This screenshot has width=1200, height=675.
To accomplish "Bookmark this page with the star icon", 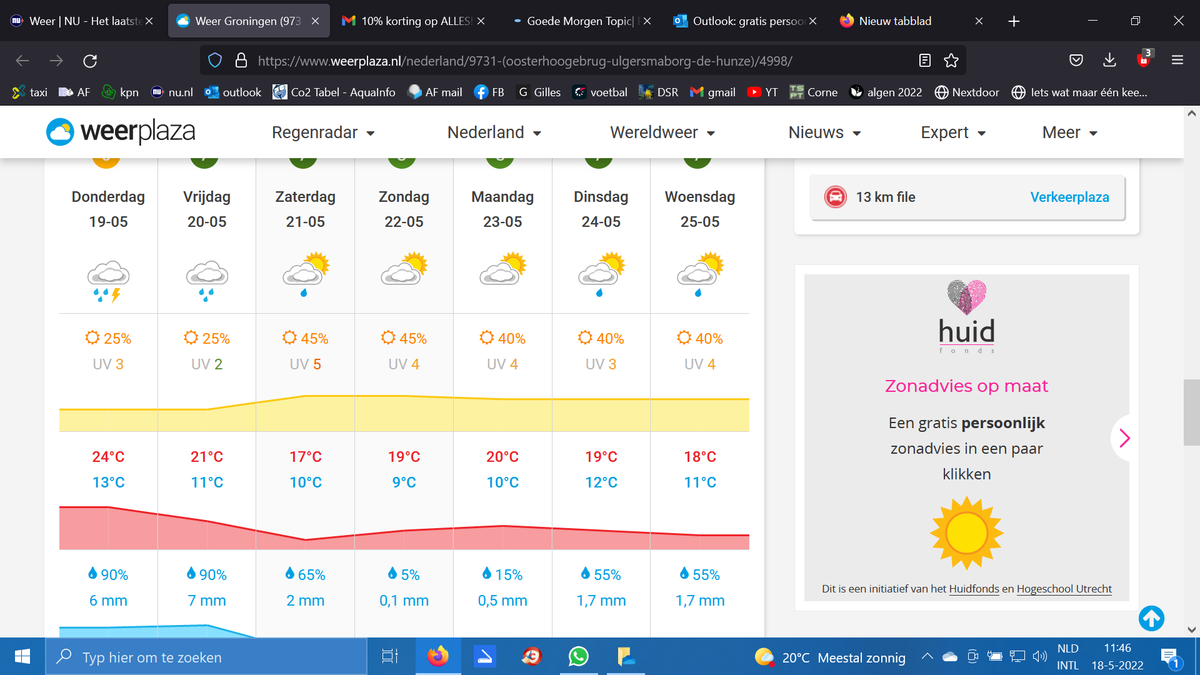I will (951, 61).
